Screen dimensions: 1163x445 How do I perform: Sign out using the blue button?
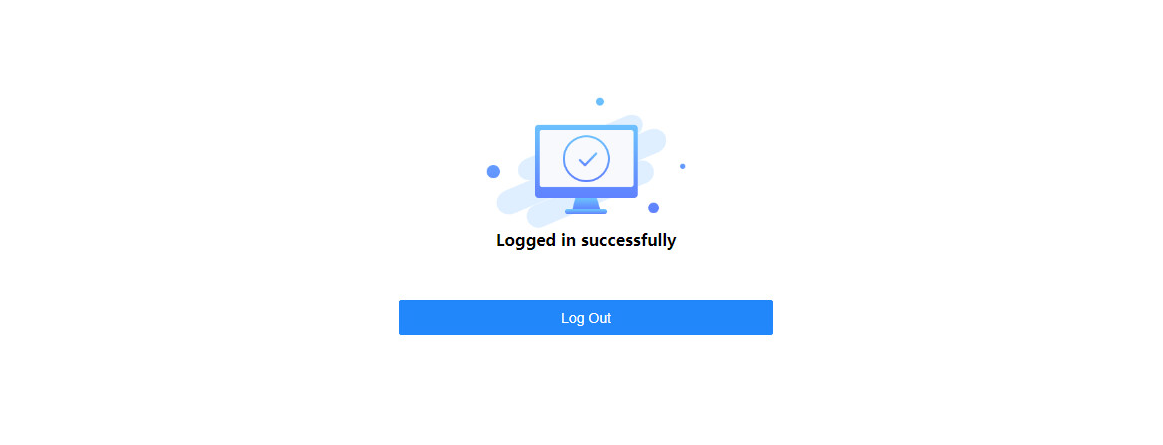point(585,317)
